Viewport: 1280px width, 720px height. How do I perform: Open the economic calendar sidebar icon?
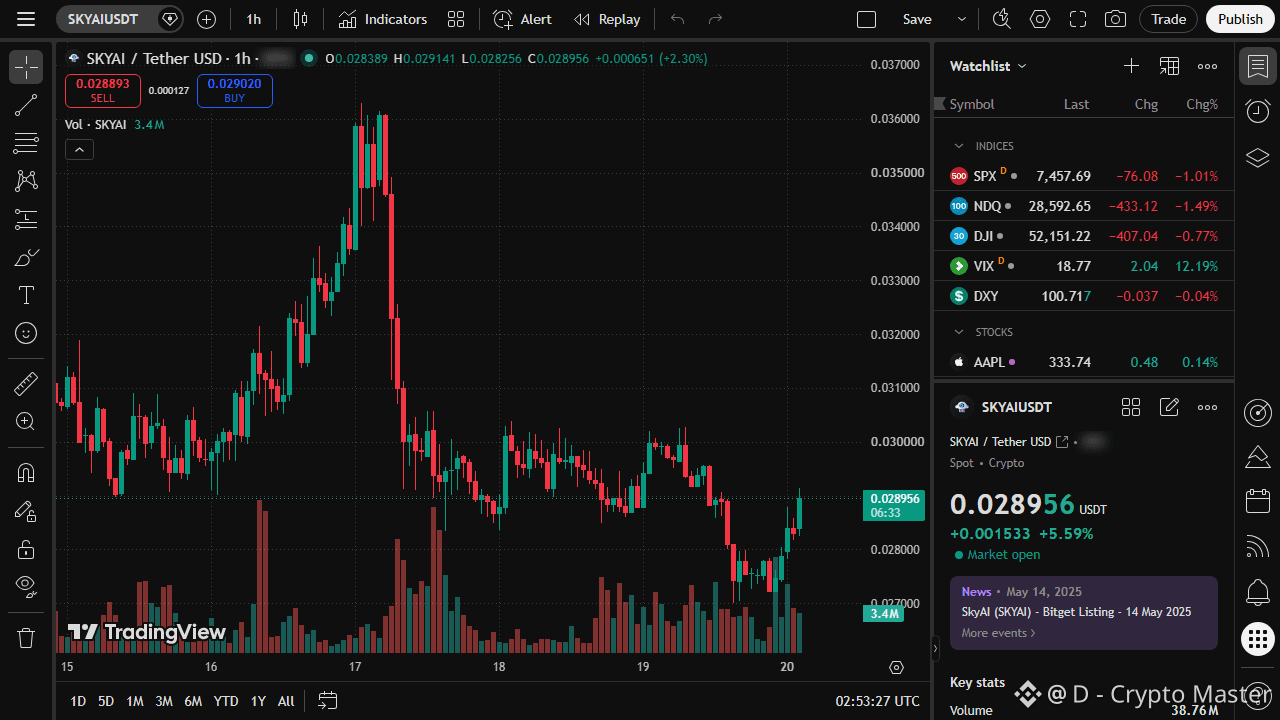[x=1258, y=501]
